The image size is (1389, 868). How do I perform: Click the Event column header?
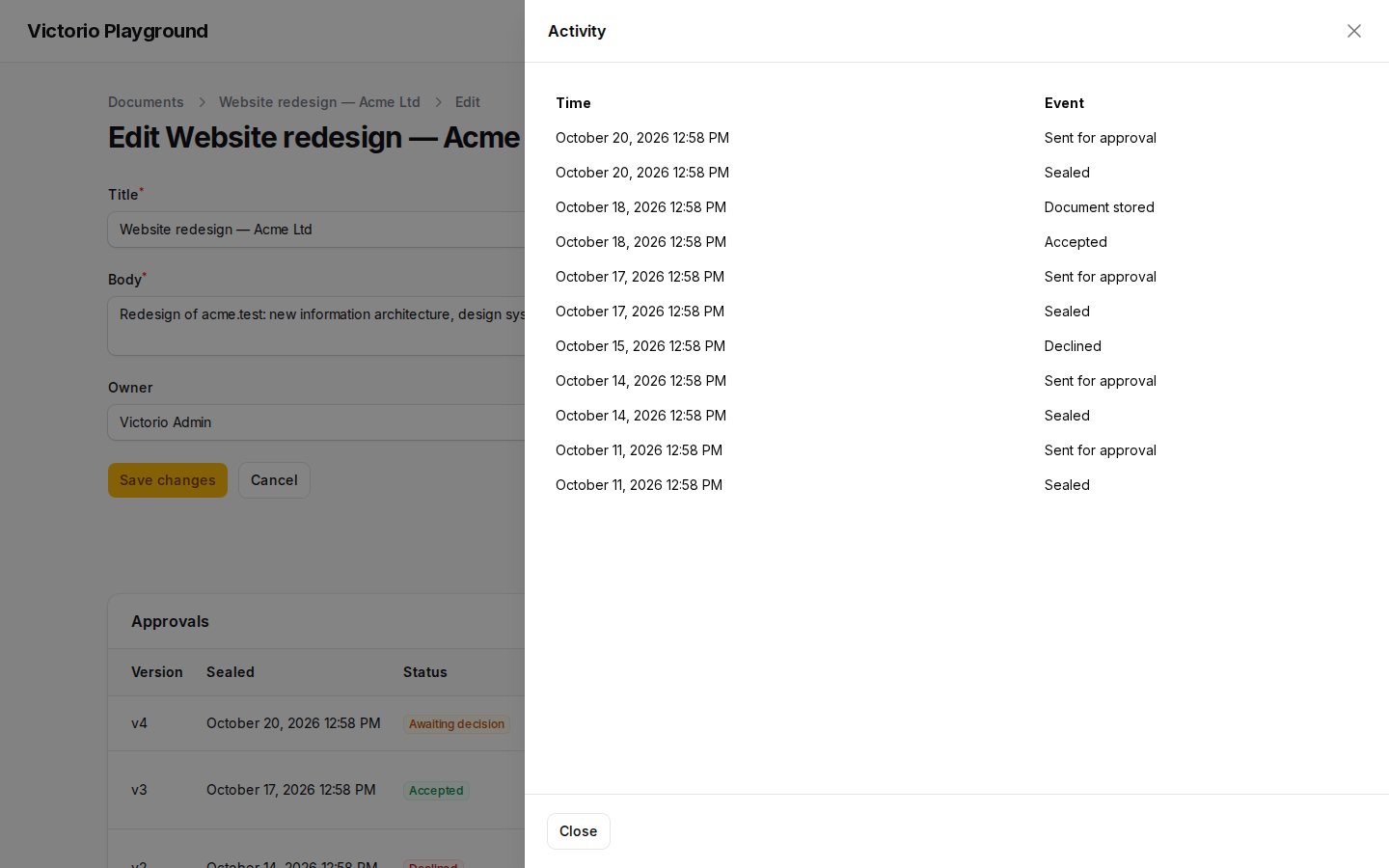click(x=1064, y=103)
